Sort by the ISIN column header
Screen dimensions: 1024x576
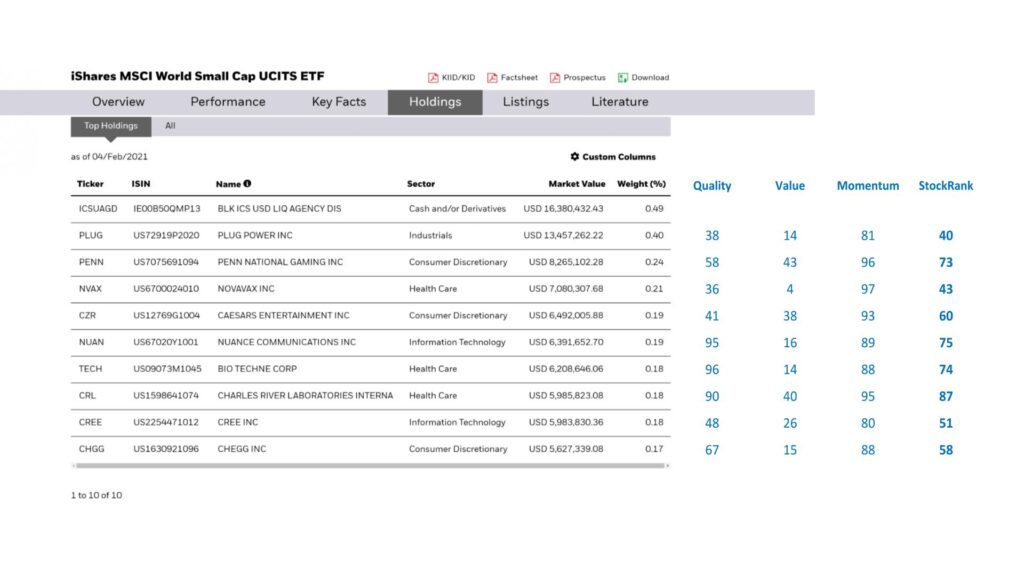coord(141,184)
